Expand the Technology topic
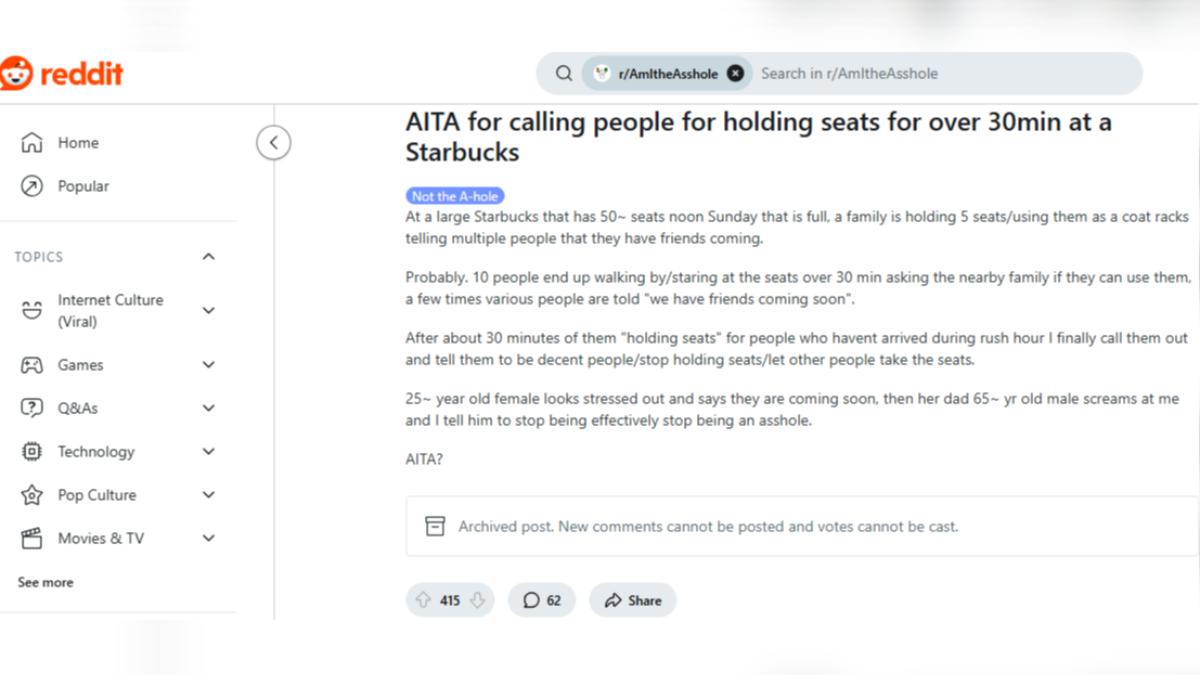1200x675 pixels. pos(209,451)
